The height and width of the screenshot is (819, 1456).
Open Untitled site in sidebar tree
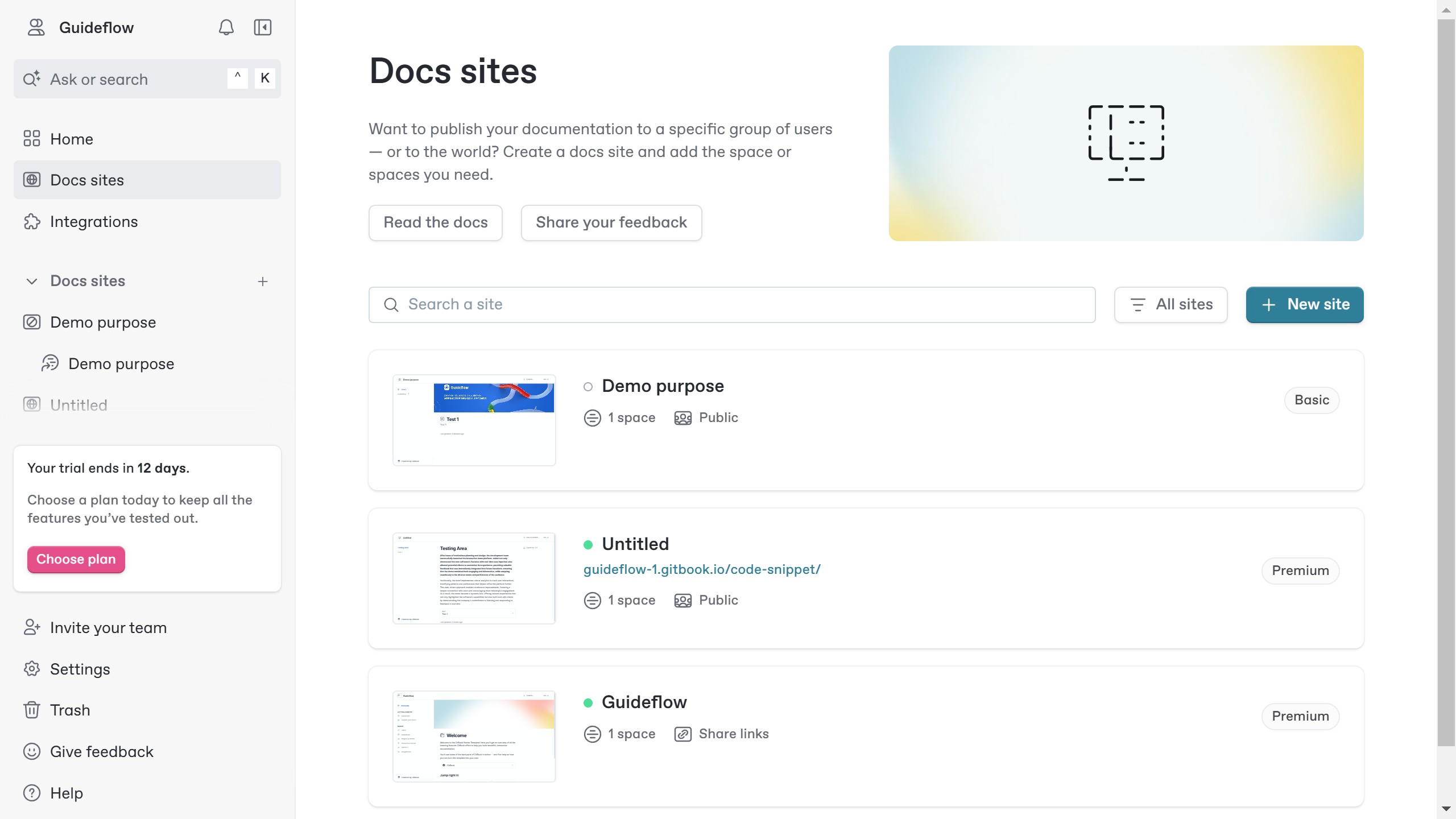[x=147, y=404]
